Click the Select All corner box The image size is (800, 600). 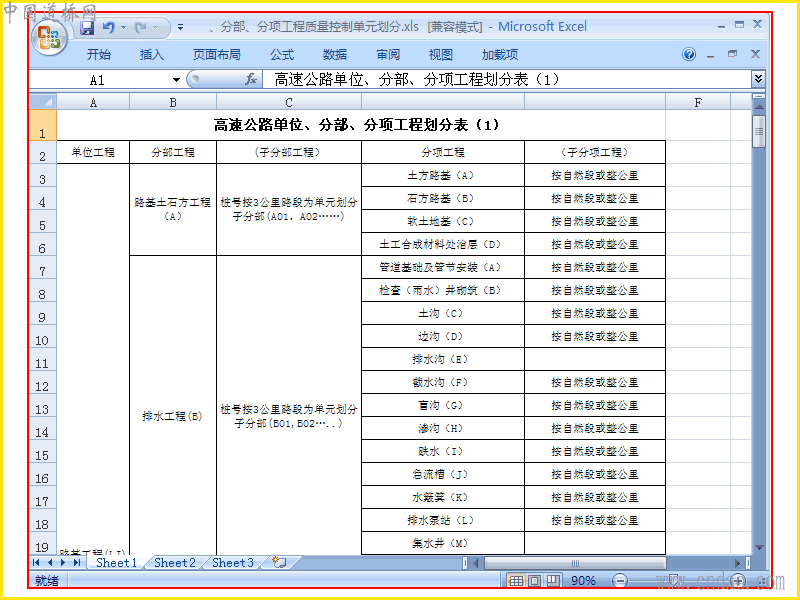click(43, 102)
